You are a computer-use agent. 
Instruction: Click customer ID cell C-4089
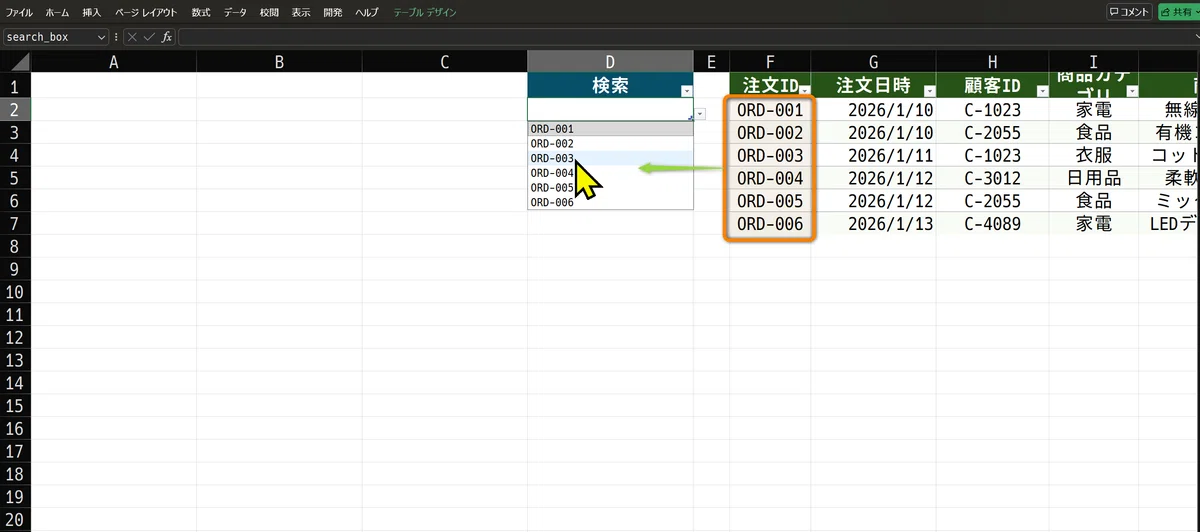993,223
